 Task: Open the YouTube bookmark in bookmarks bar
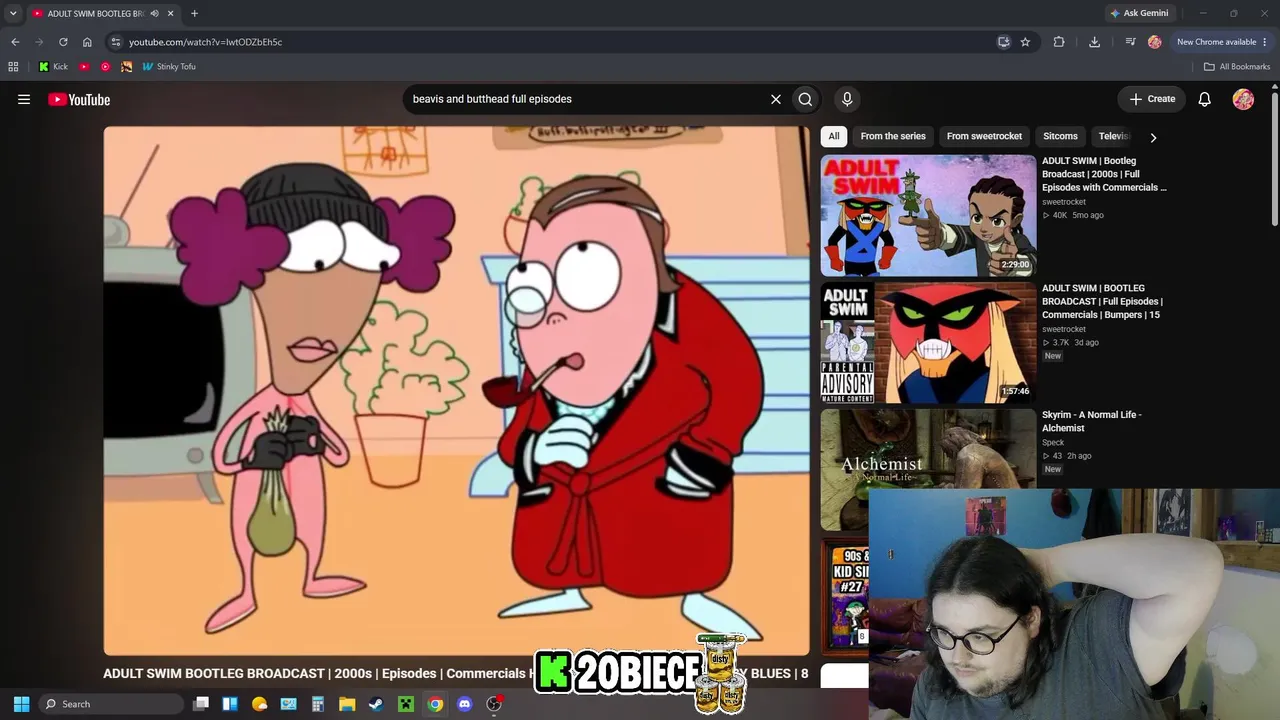tap(84, 67)
